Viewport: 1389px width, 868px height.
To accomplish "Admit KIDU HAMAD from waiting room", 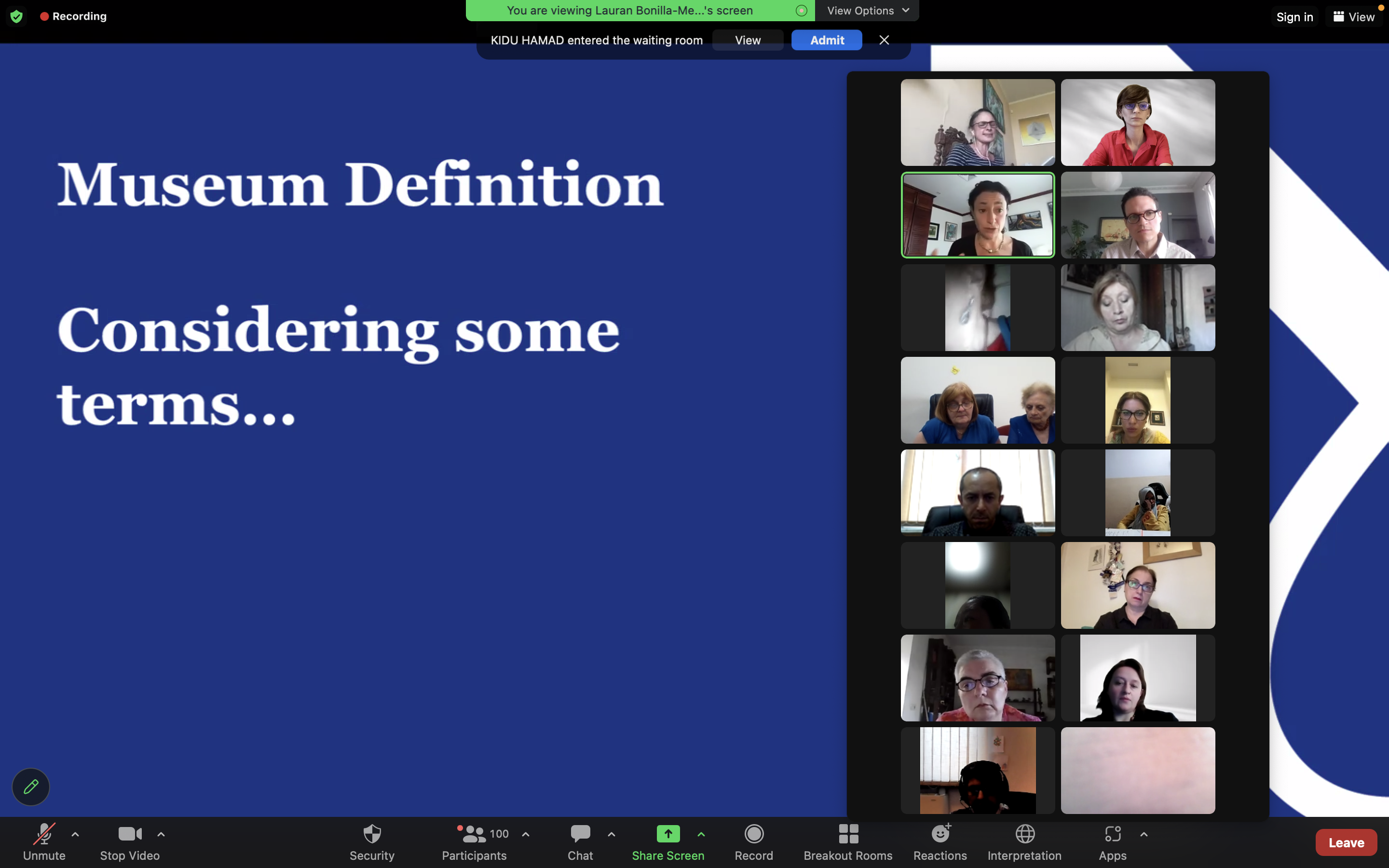I will 827,40.
